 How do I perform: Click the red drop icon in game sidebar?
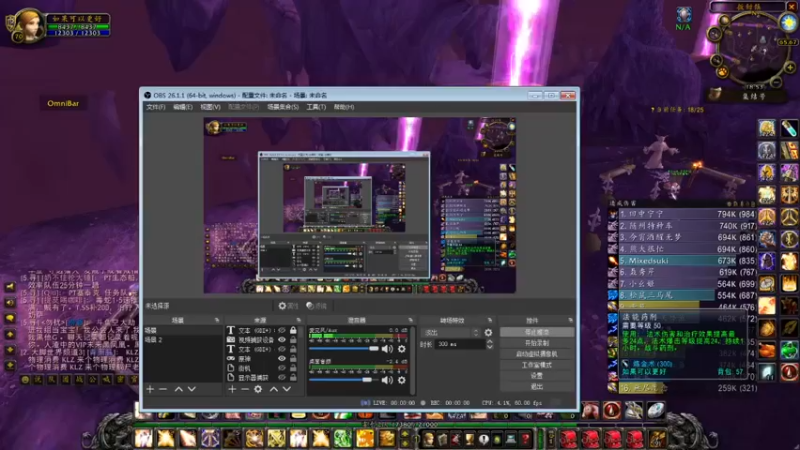(789, 372)
